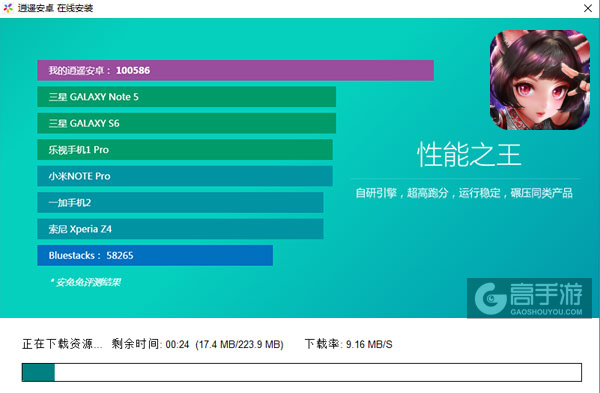The height and width of the screenshot is (393, 600).
Task: Close the 逍遥安卓 installer window
Action: tap(588, 8)
